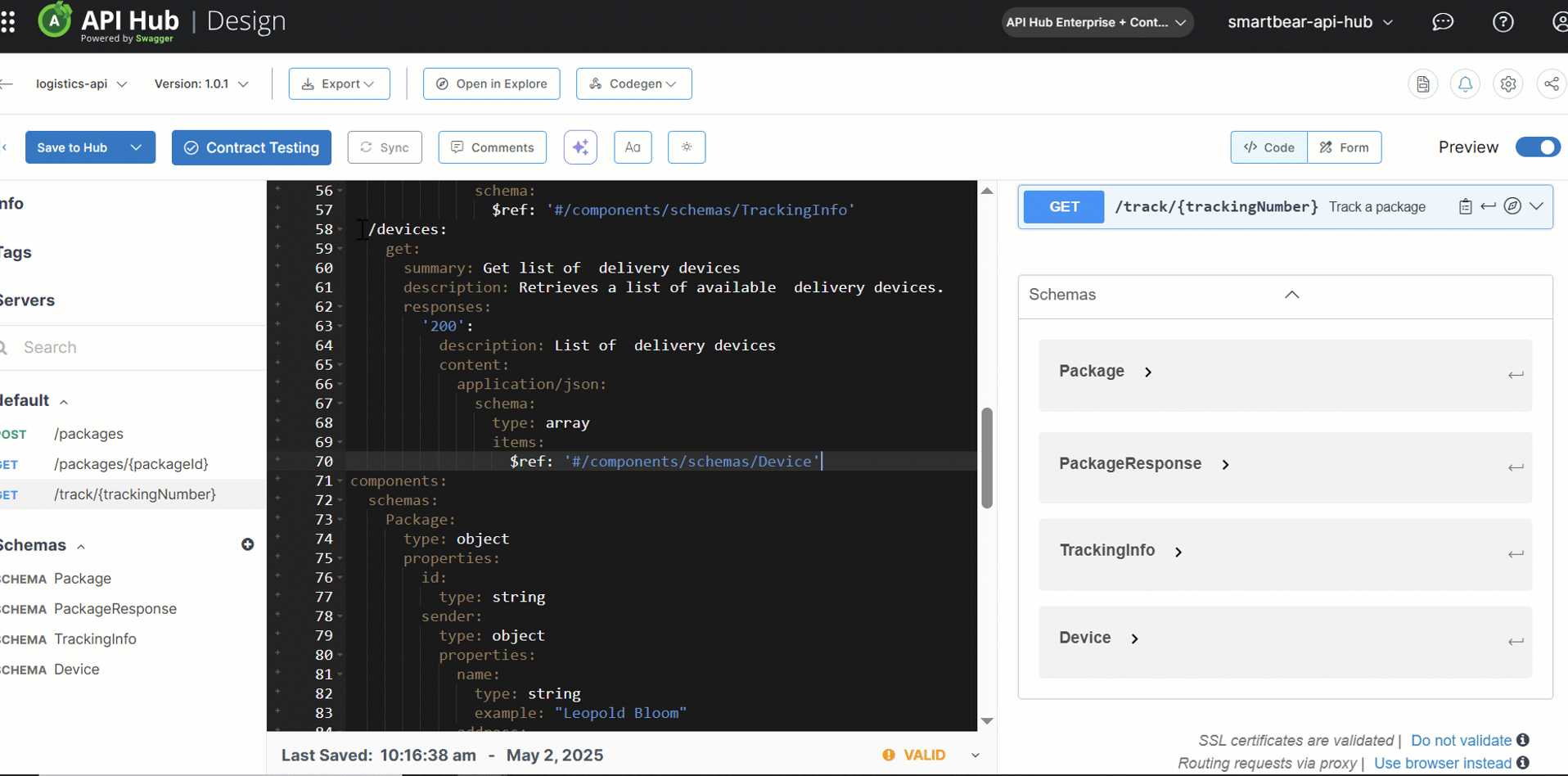
Task: Open the Export dropdown
Action: (x=339, y=83)
